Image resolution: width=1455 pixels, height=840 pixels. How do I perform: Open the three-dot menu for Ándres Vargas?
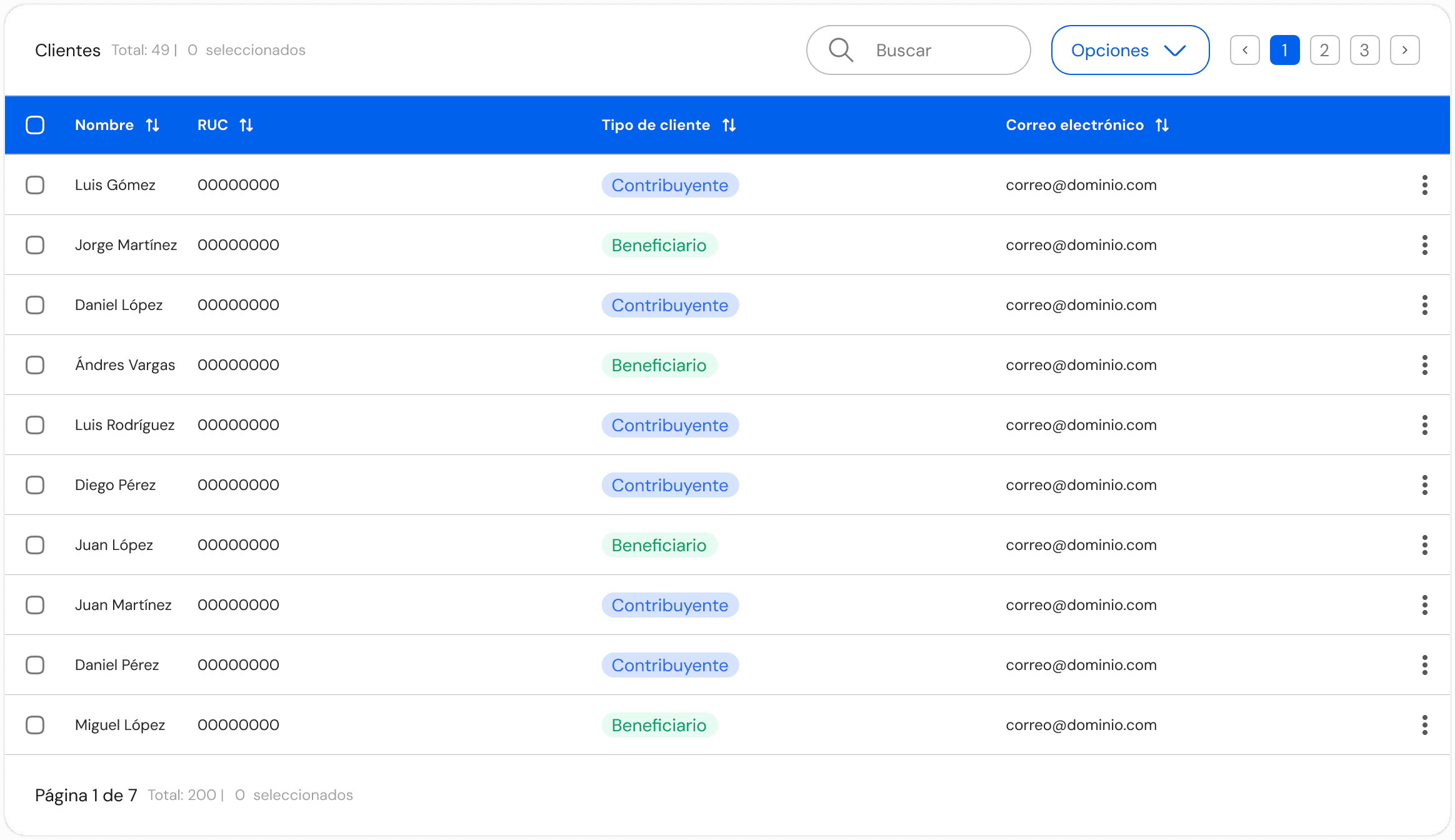coord(1424,365)
